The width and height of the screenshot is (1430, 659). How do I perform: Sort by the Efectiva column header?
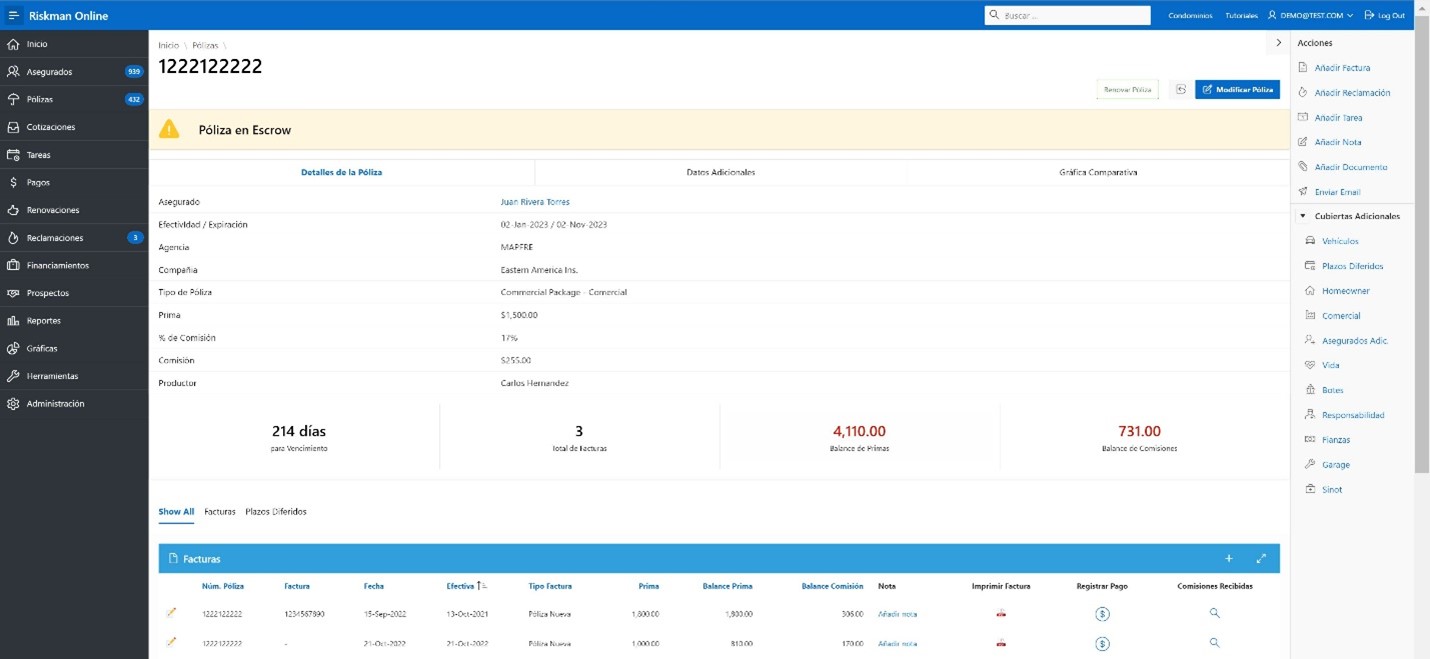point(461,586)
